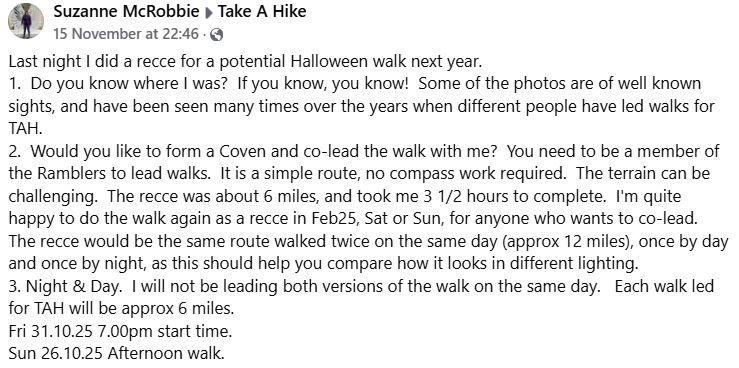The width and height of the screenshot is (739, 368).
Task: Open the Take A Hike group link
Action: (x=262, y=12)
